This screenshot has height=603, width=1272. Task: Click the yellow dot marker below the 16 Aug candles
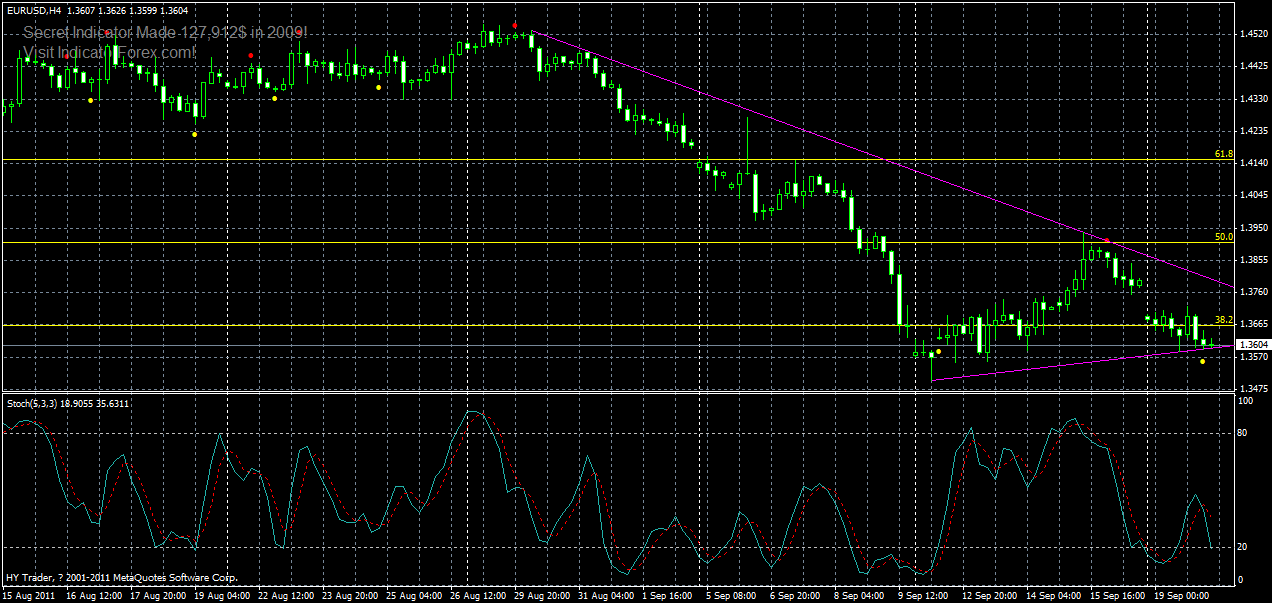point(89,100)
